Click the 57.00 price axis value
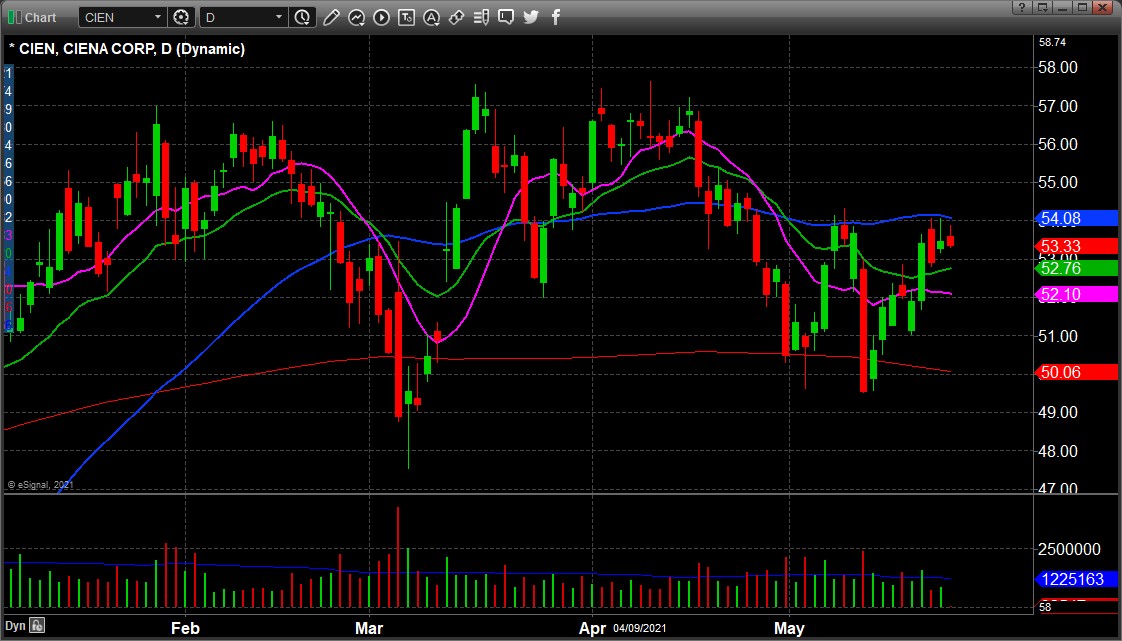 (x=1058, y=106)
